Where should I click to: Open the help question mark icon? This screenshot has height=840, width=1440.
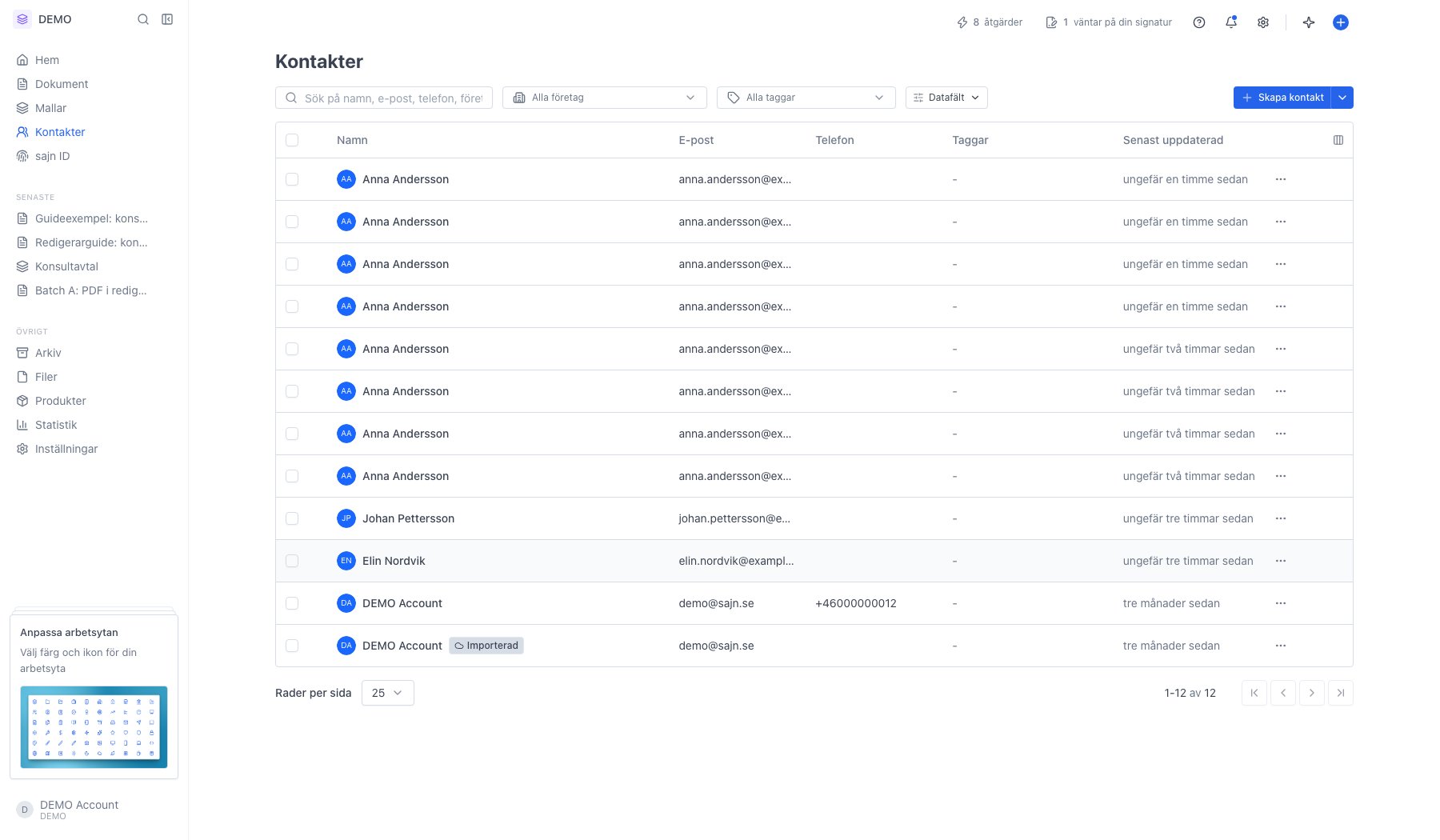pyautogui.click(x=1199, y=22)
